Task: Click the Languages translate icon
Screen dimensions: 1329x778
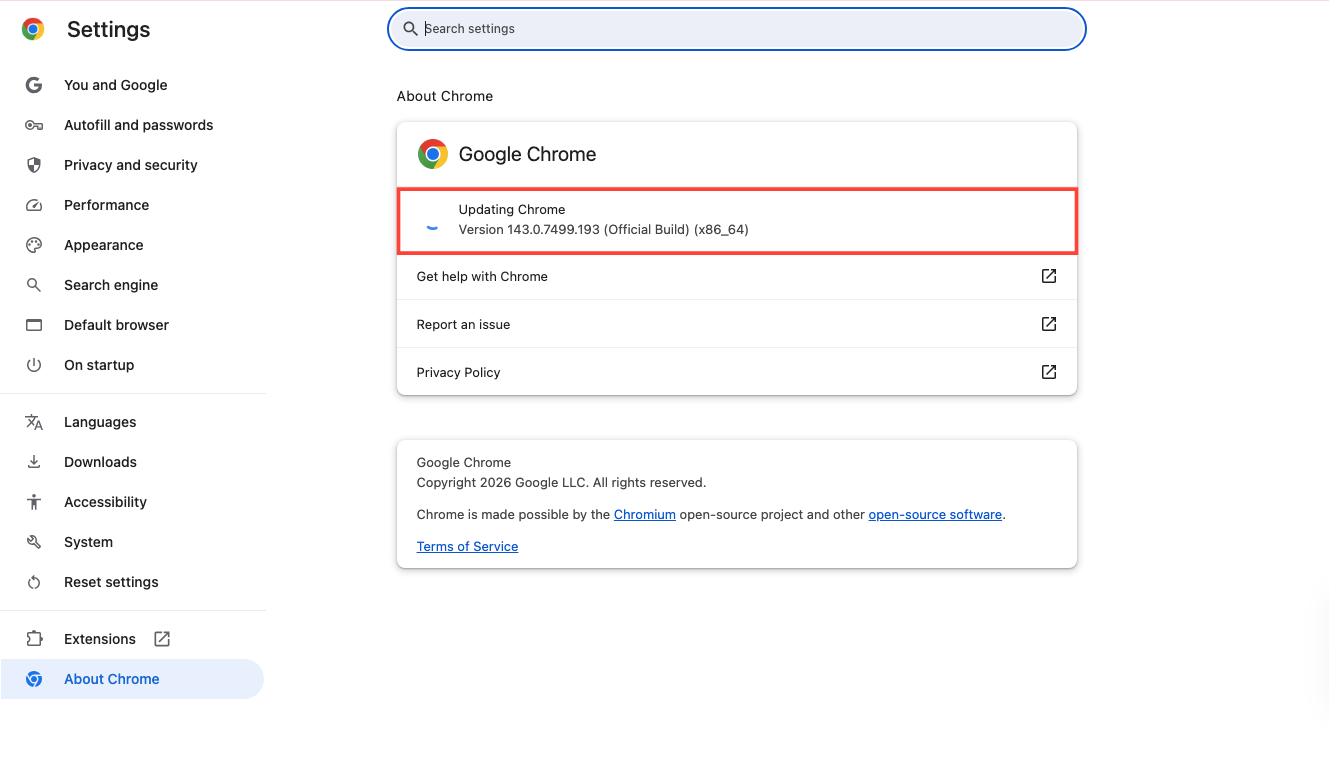Action: point(34,422)
